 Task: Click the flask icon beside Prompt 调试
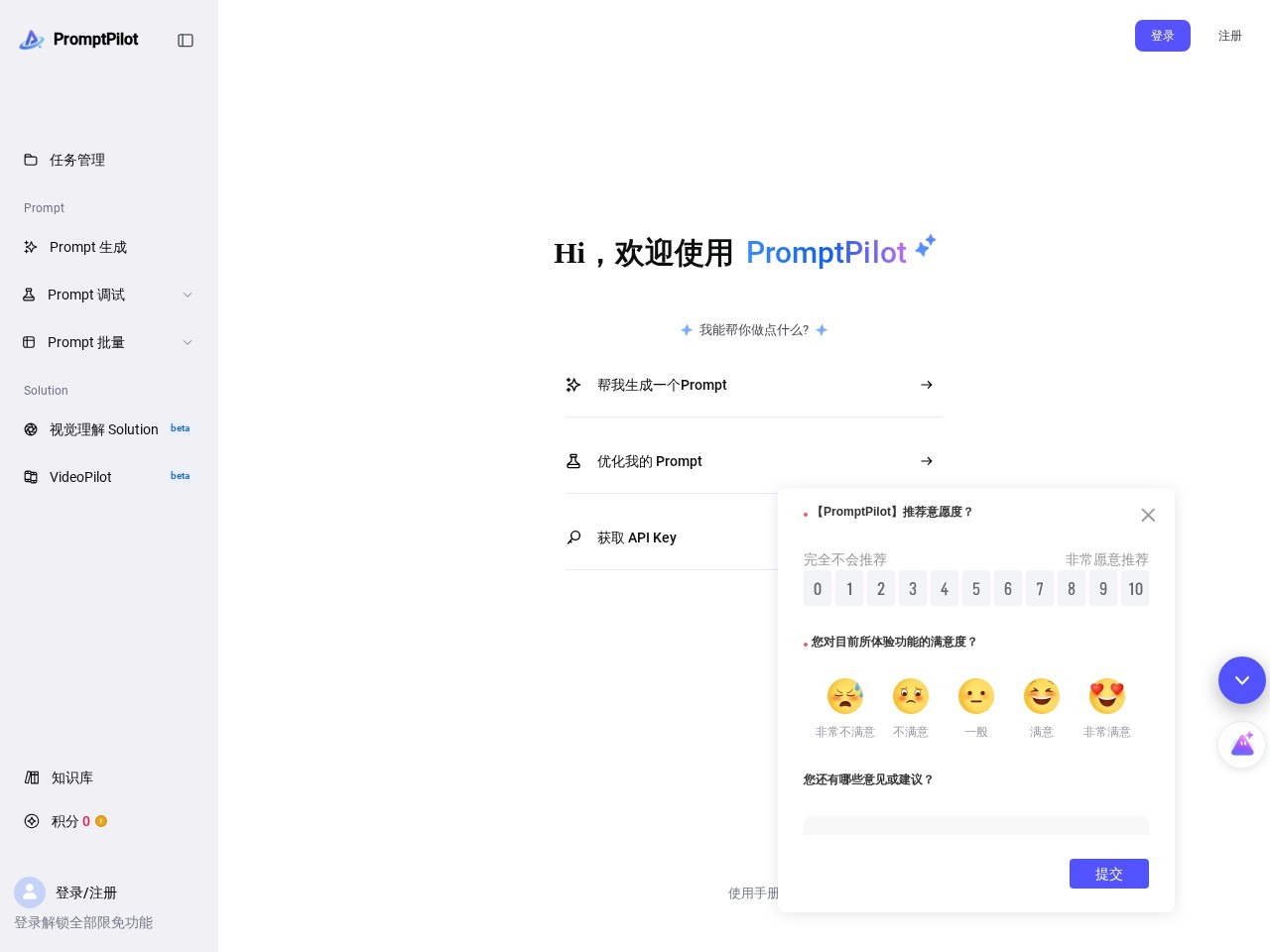click(29, 295)
